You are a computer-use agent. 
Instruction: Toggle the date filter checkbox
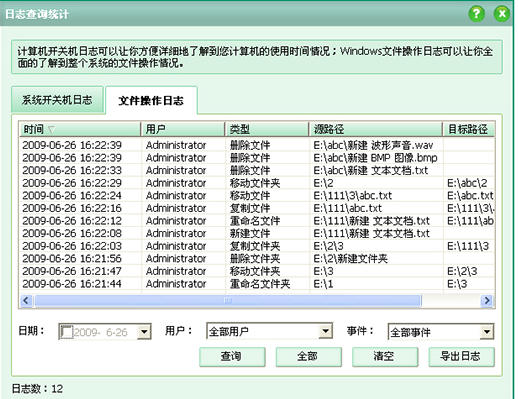67,332
